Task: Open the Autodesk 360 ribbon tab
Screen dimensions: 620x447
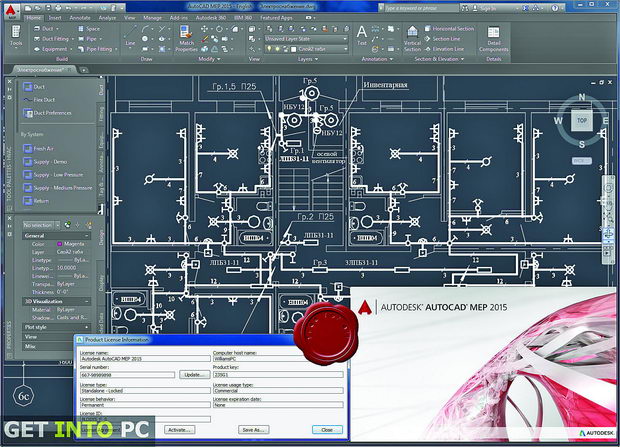Action: click(x=211, y=18)
